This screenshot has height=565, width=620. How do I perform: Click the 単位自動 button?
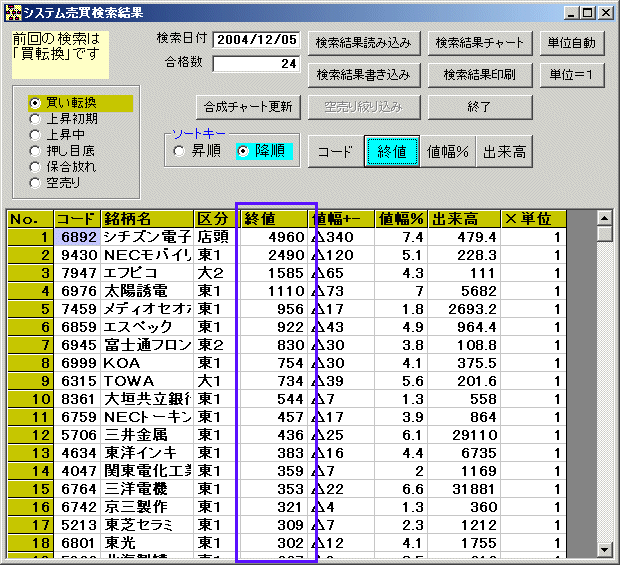pyautogui.click(x=572, y=43)
